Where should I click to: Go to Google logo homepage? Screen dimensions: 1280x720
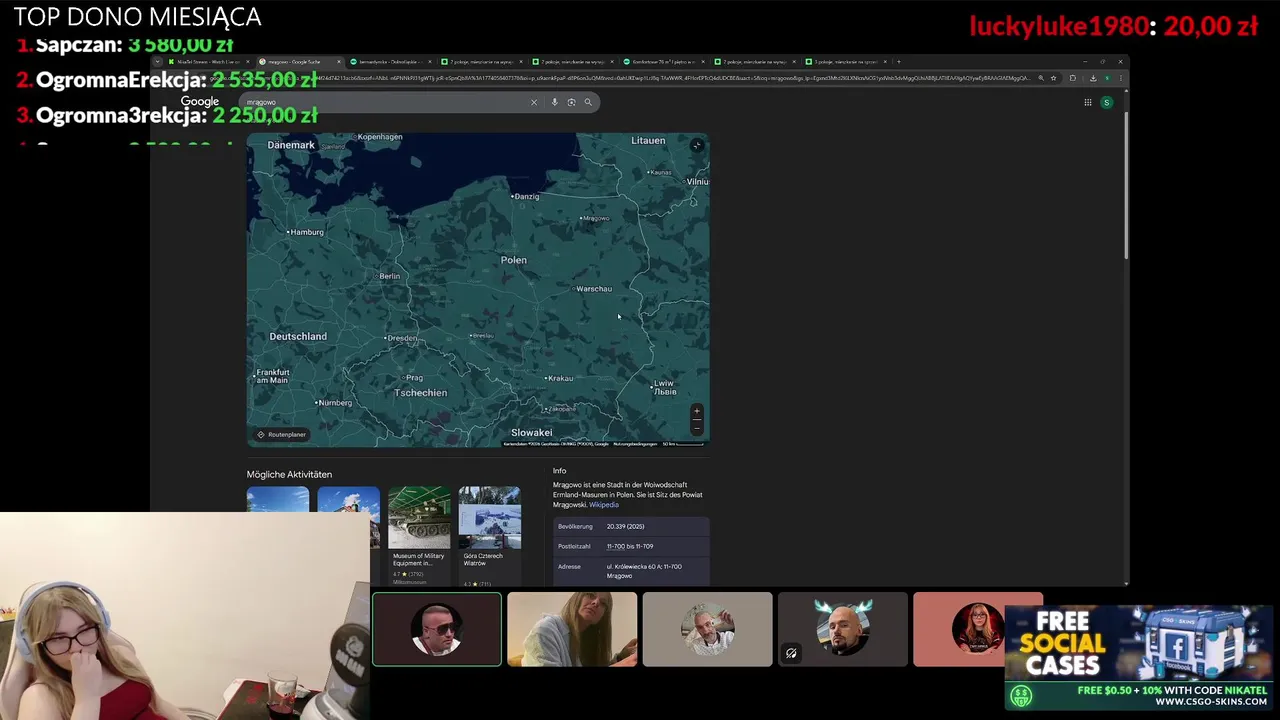click(200, 102)
